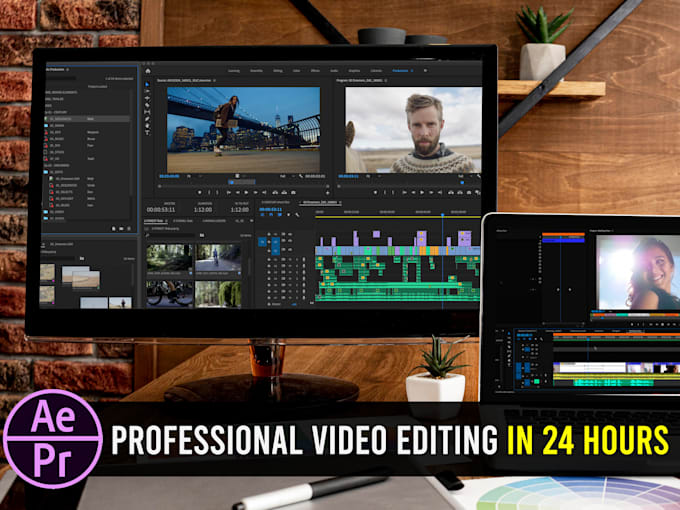Open workspace overflow chevron menu
680x510 pixels.
coord(425,70)
